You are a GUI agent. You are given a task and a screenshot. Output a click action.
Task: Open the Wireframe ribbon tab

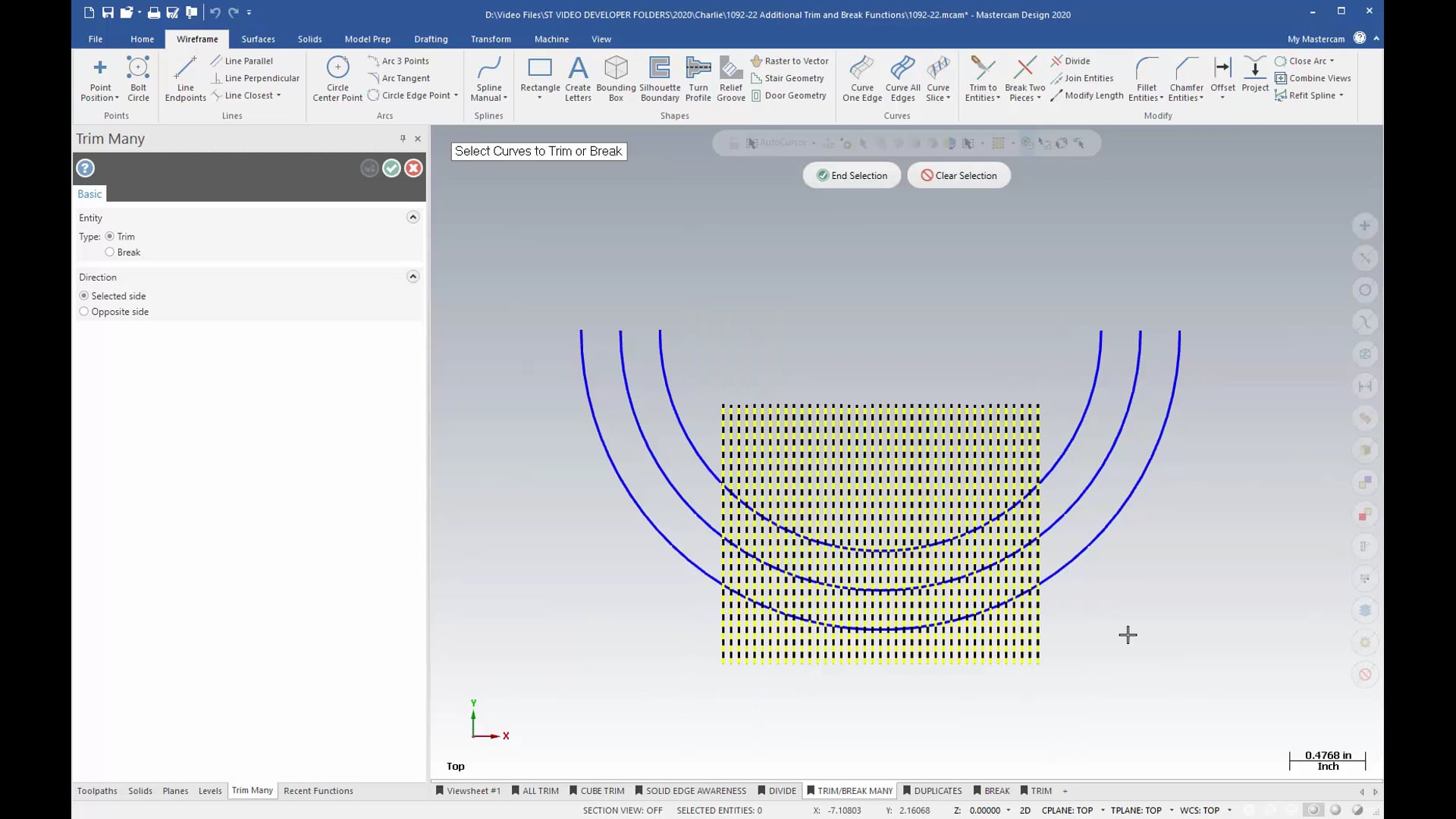[198, 39]
